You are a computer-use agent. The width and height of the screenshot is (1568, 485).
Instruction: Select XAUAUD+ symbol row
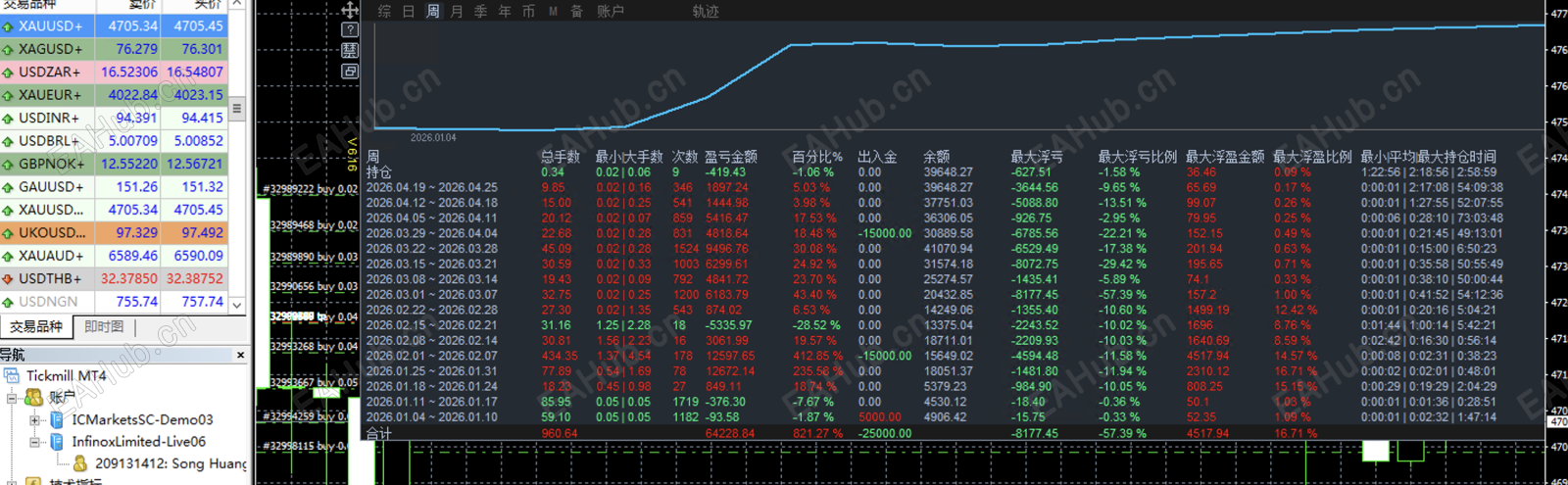point(115,256)
